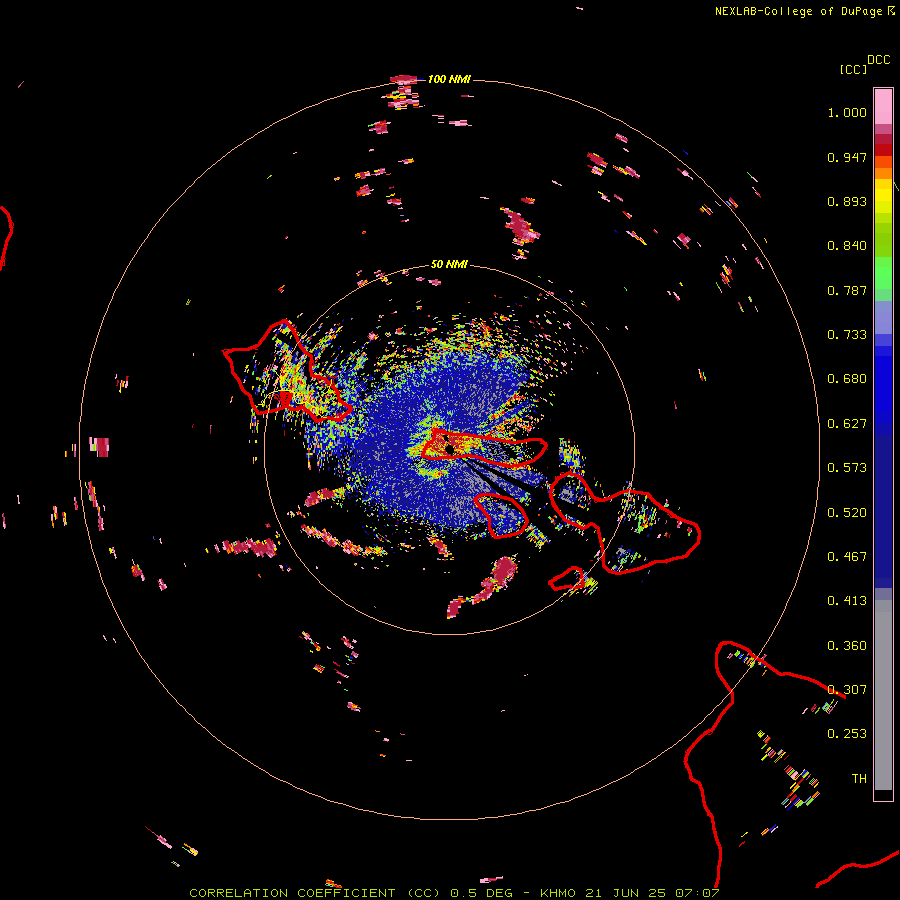The width and height of the screenshot is (900, 900).
Task: Click the pink top segment of color bar
Action: pos(883,106)
